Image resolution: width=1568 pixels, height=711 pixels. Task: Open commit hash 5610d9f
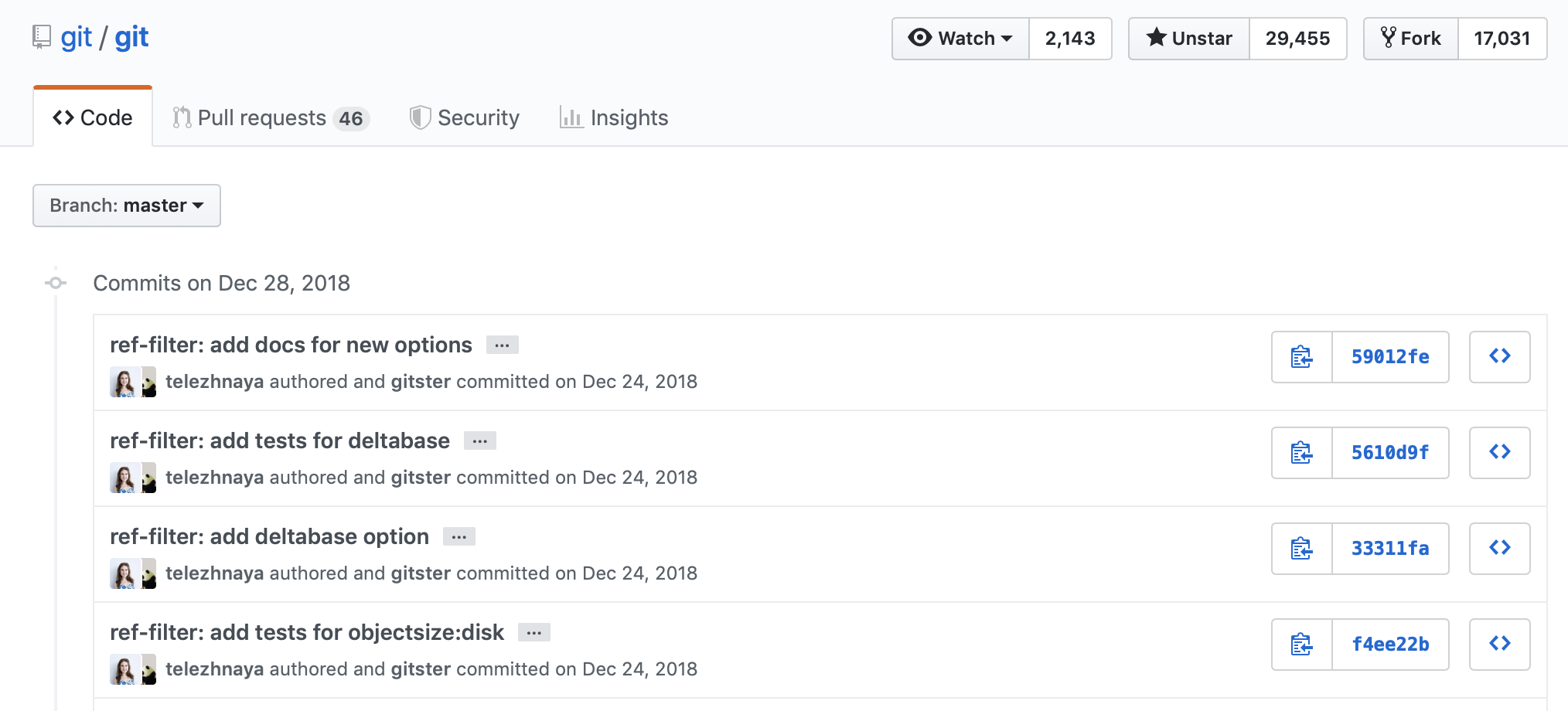tap(1390, 453)
